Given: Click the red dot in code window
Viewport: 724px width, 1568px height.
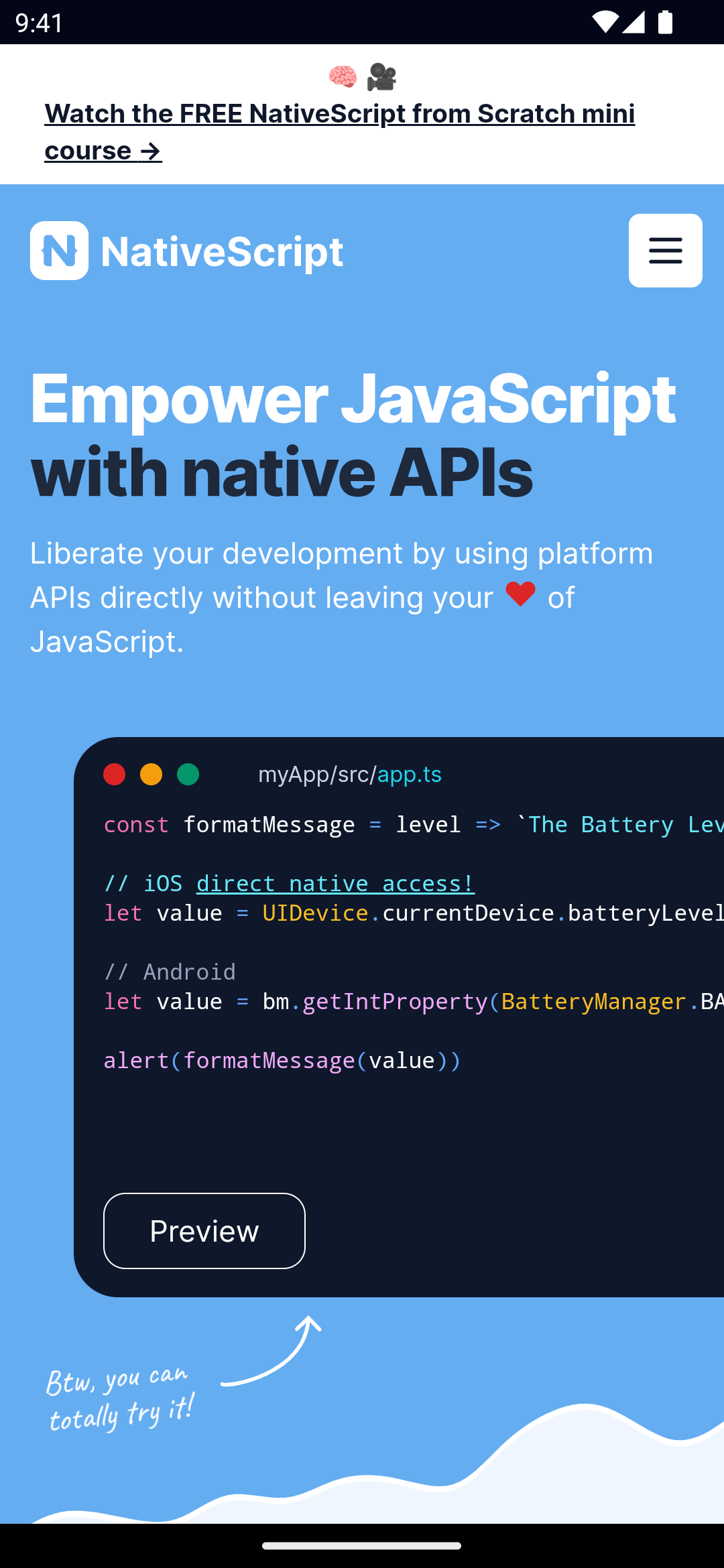Looking at the screenshot, I should coord(115,775).
